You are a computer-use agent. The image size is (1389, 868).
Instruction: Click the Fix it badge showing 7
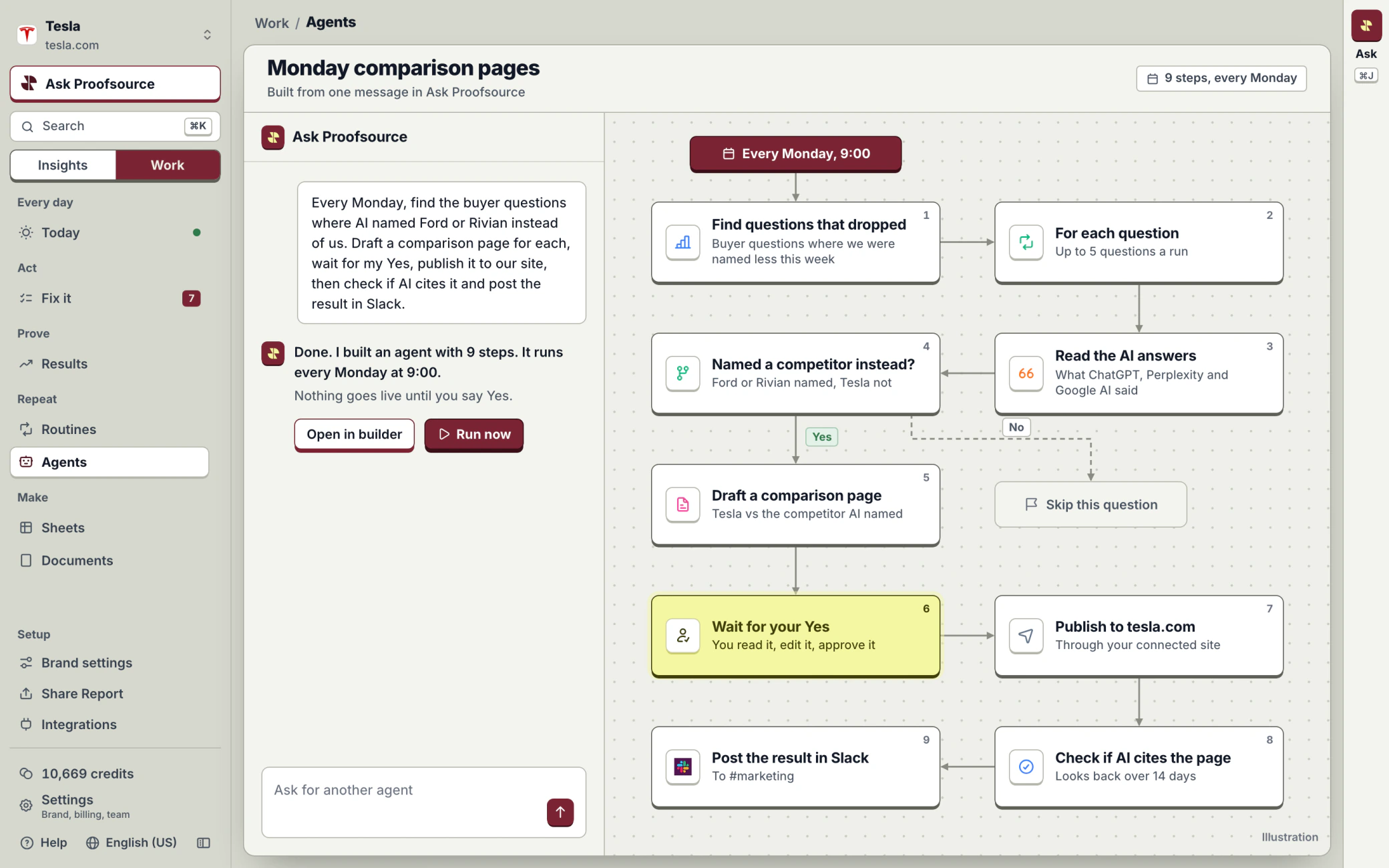[191, 298]
